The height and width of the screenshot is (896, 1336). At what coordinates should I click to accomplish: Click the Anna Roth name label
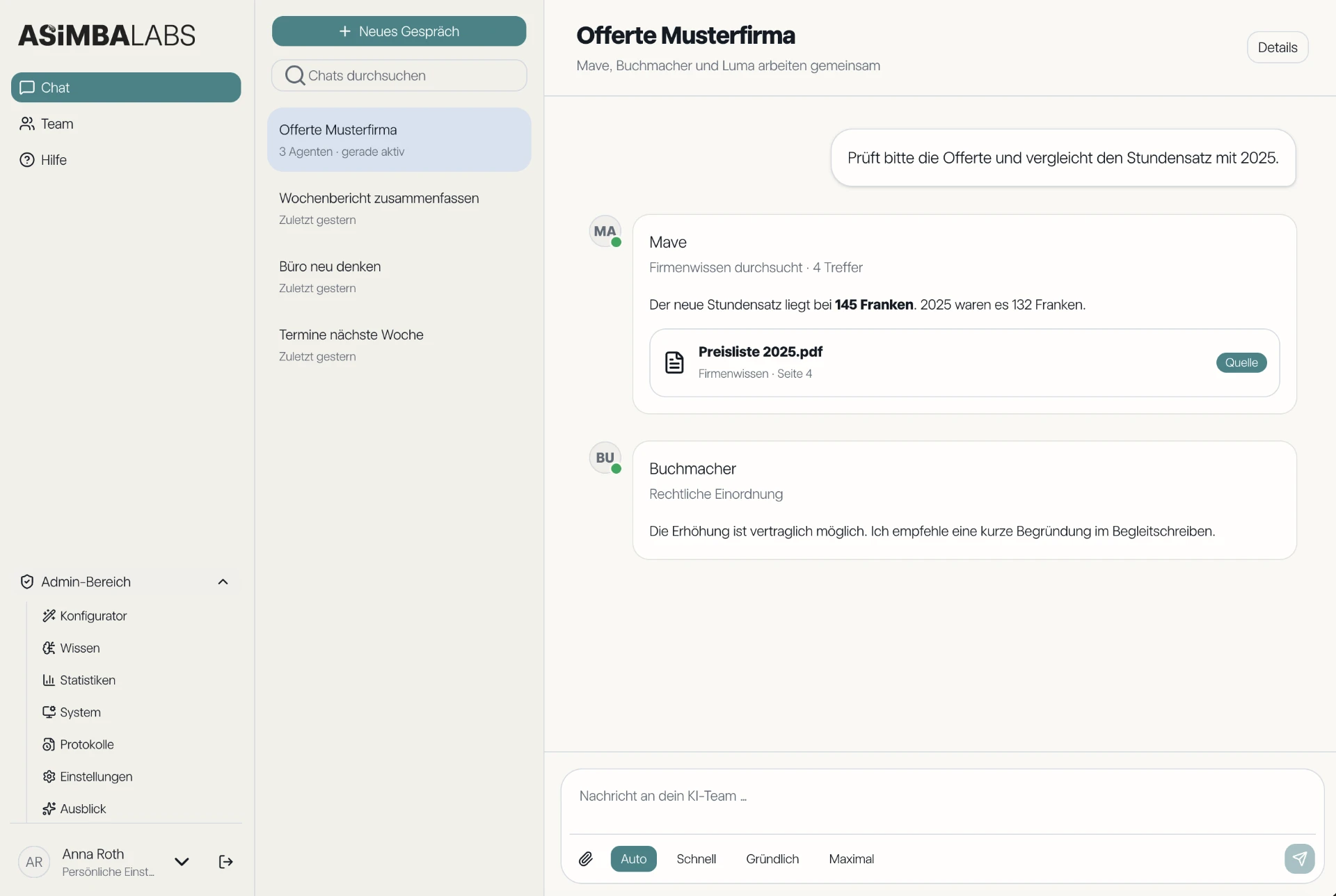point(93,854)
